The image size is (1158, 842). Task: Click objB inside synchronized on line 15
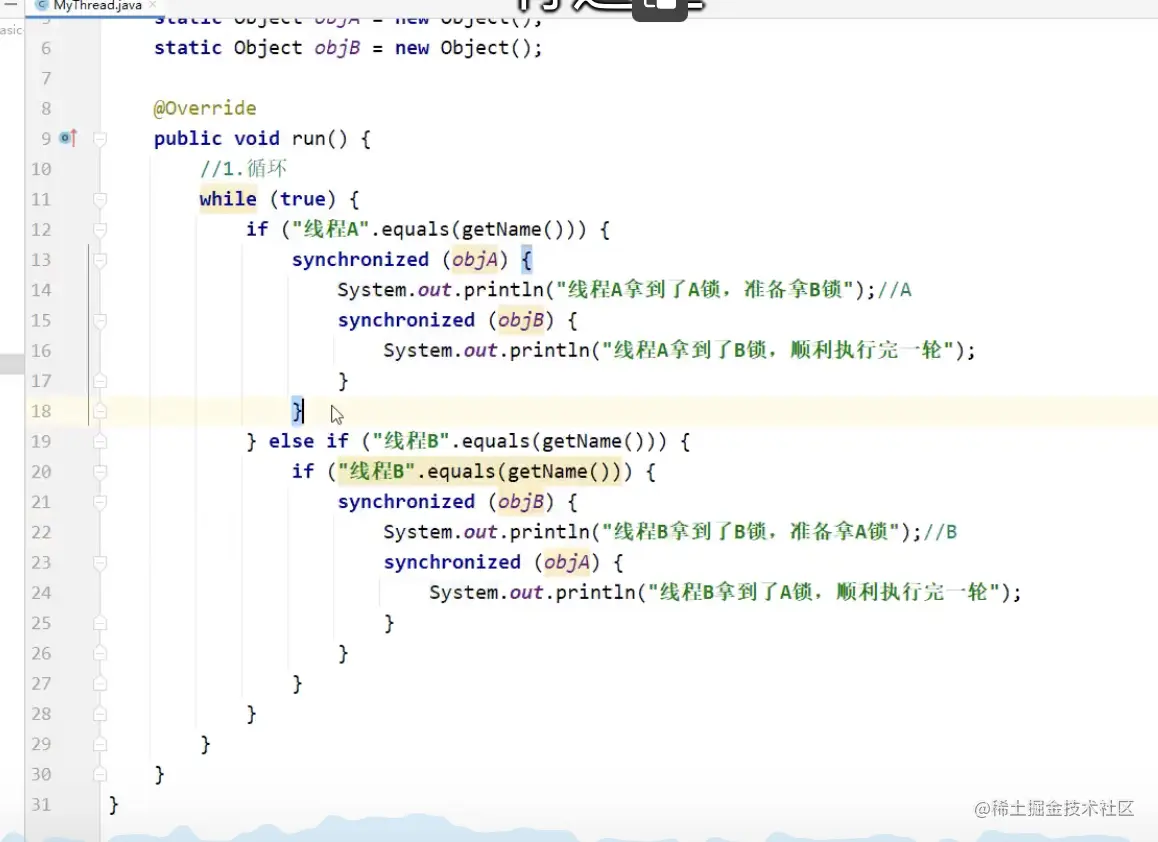pos(521,321)
